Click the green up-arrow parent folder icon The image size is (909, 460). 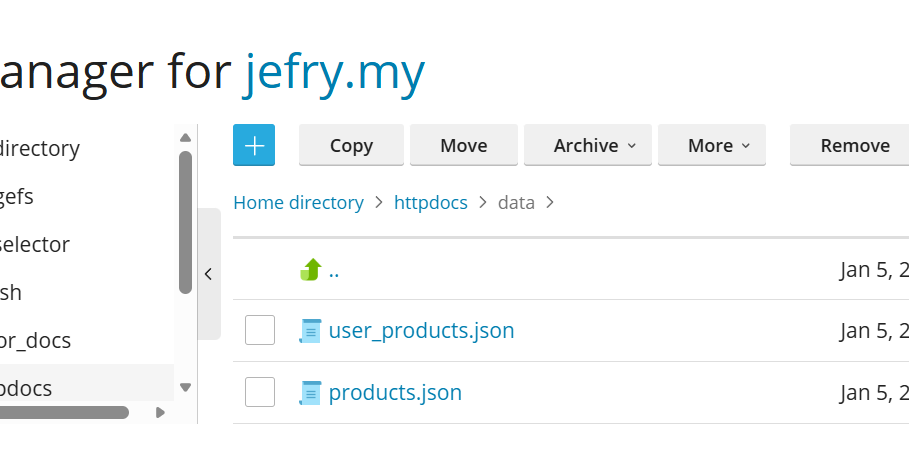[311, 270]
